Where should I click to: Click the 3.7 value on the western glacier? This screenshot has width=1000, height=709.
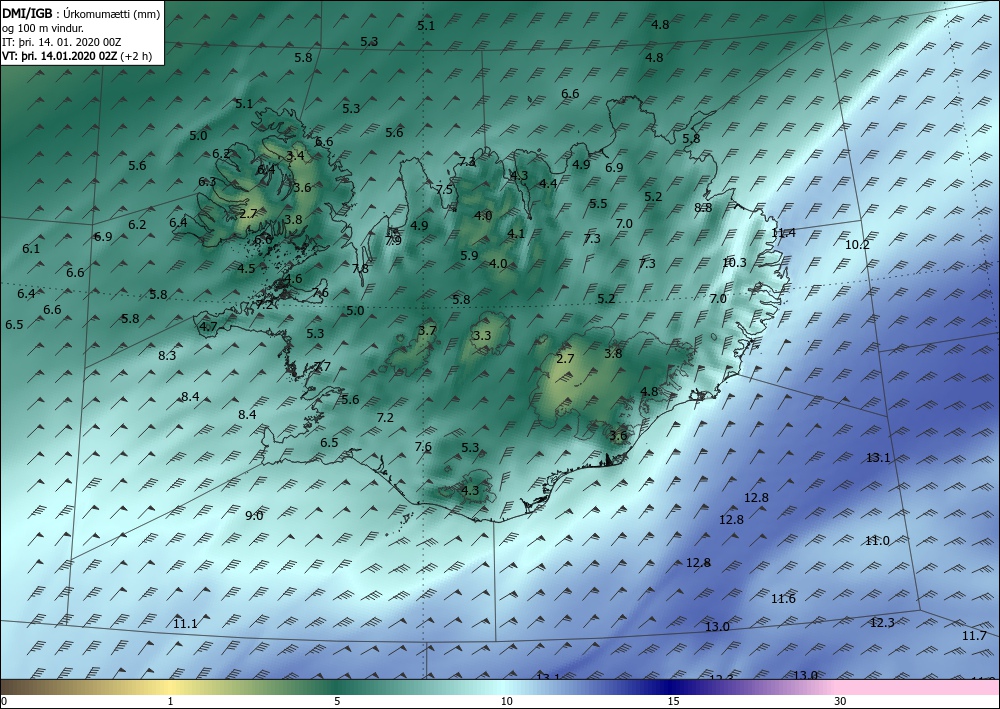(x=427, y=330)
